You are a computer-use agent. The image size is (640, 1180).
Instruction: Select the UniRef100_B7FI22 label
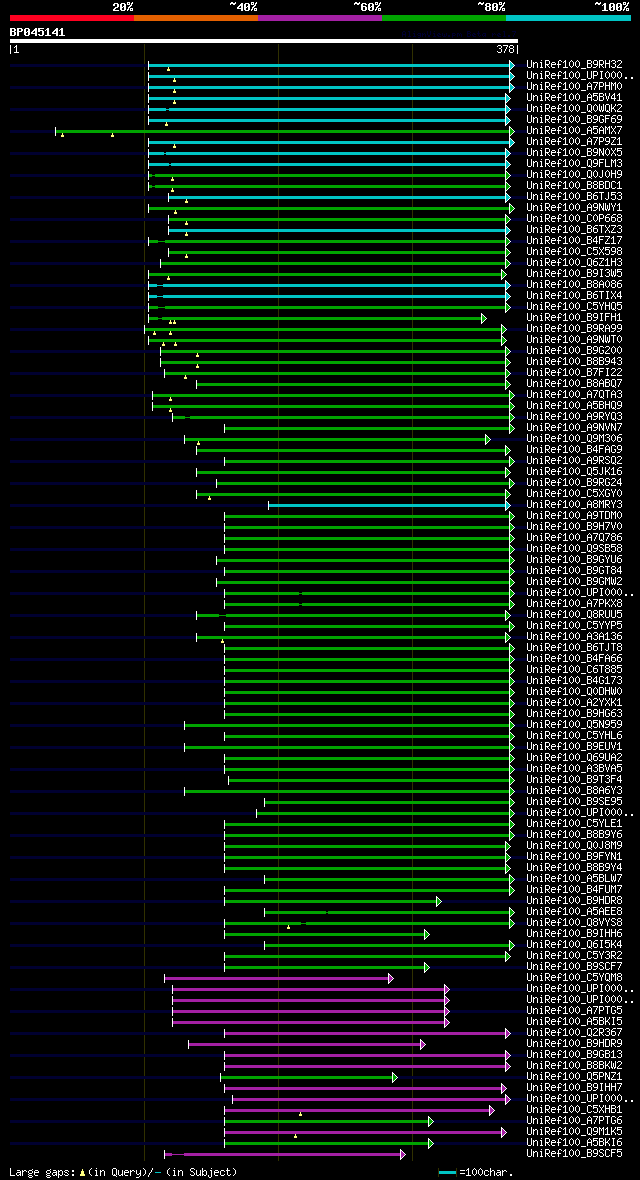pos(574,373)
